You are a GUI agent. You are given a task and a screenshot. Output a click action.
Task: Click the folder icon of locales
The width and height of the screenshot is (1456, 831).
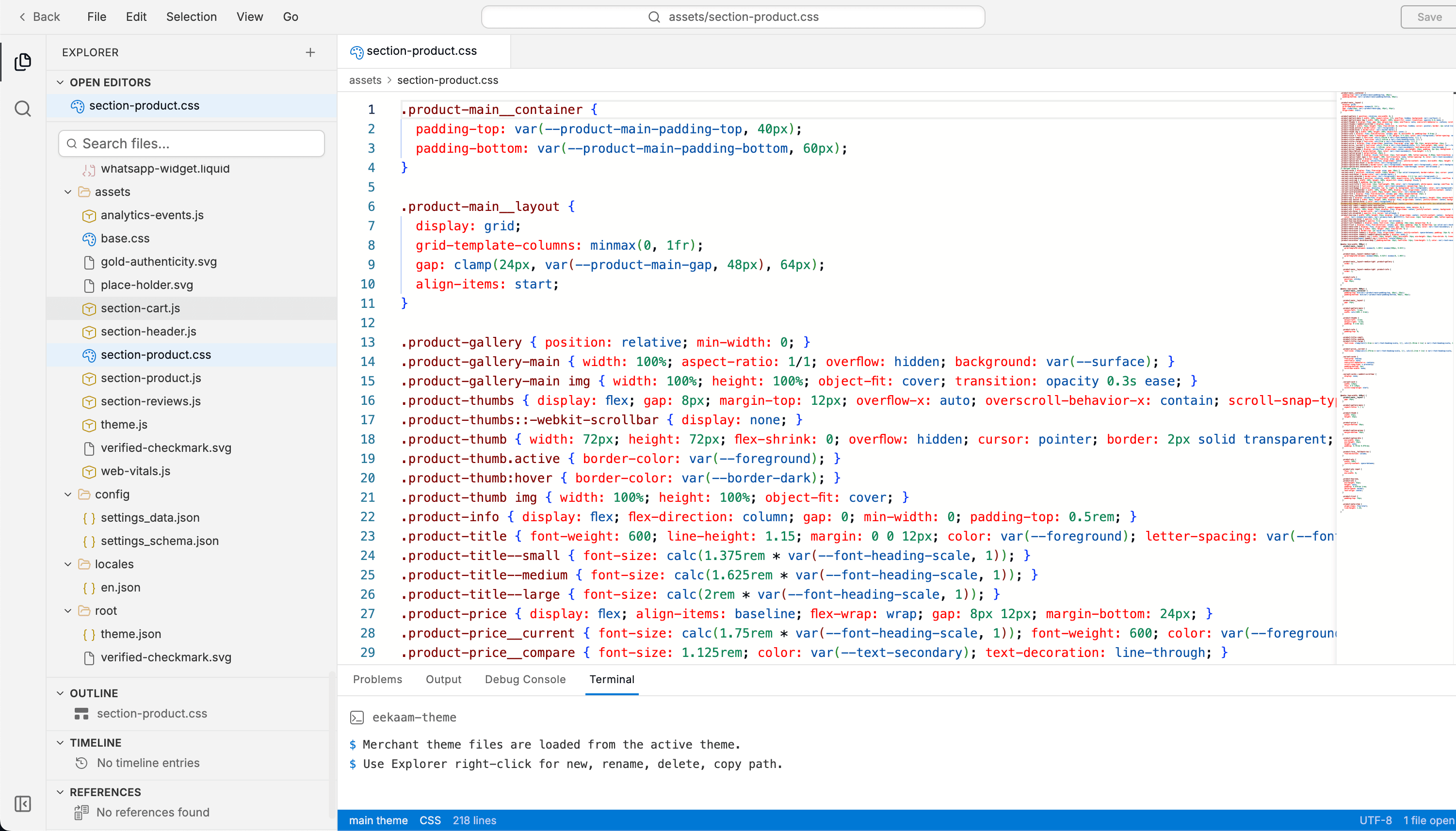(x=84, y=564)
